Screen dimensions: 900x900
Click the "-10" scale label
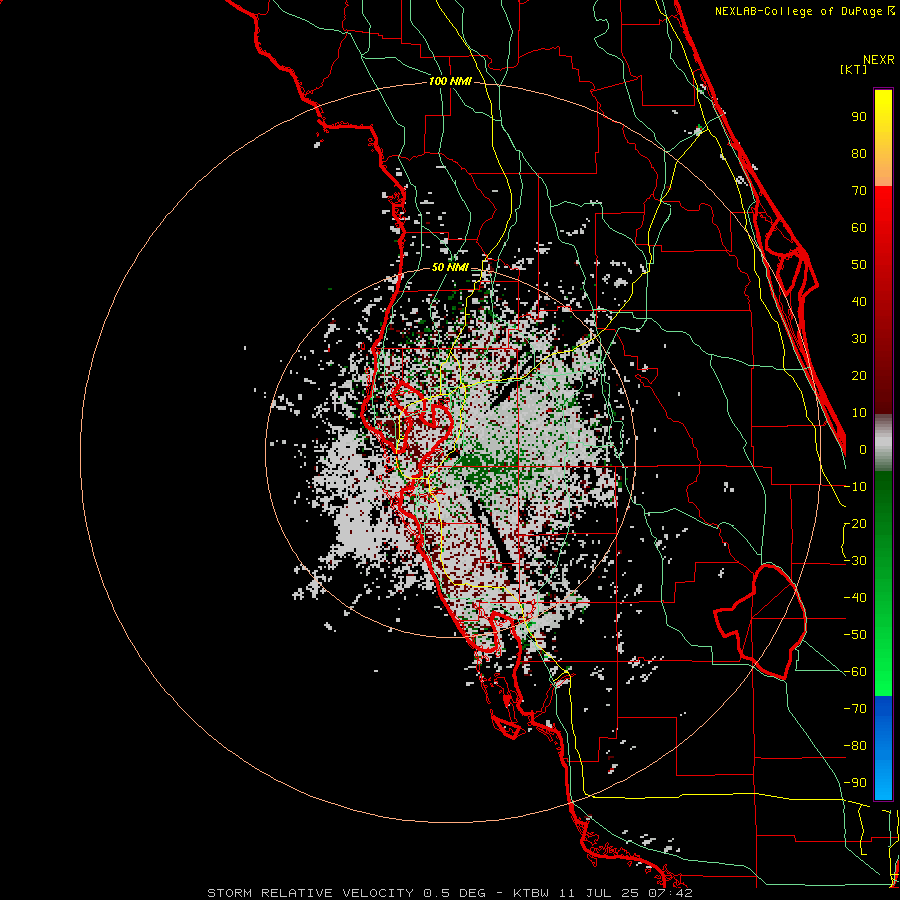855,487
